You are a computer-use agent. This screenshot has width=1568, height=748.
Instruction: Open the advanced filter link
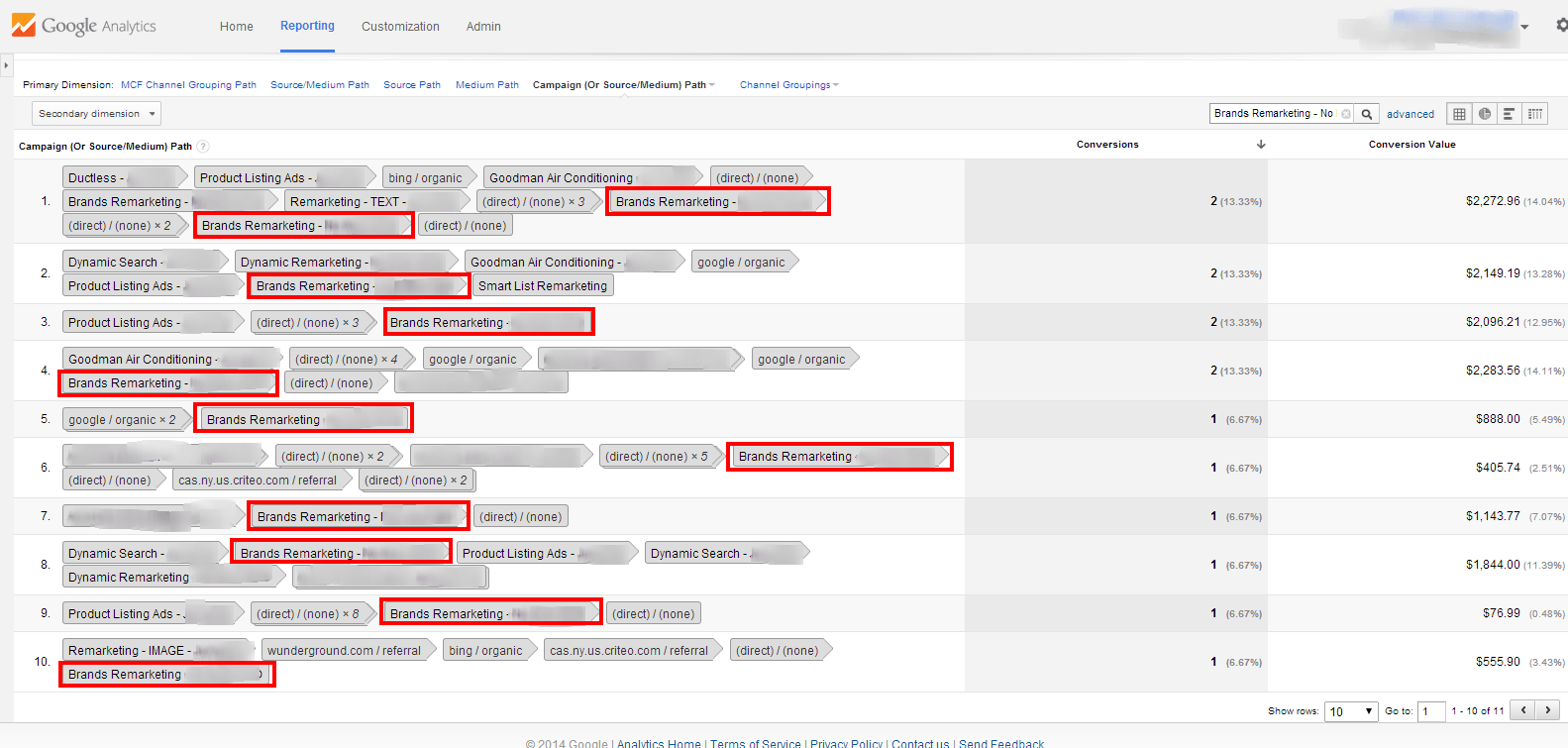click(1411, 114)
